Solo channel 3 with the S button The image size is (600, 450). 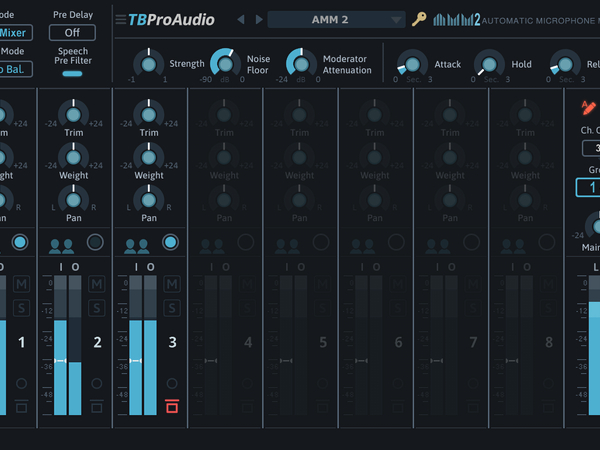(x=172, y=307)
